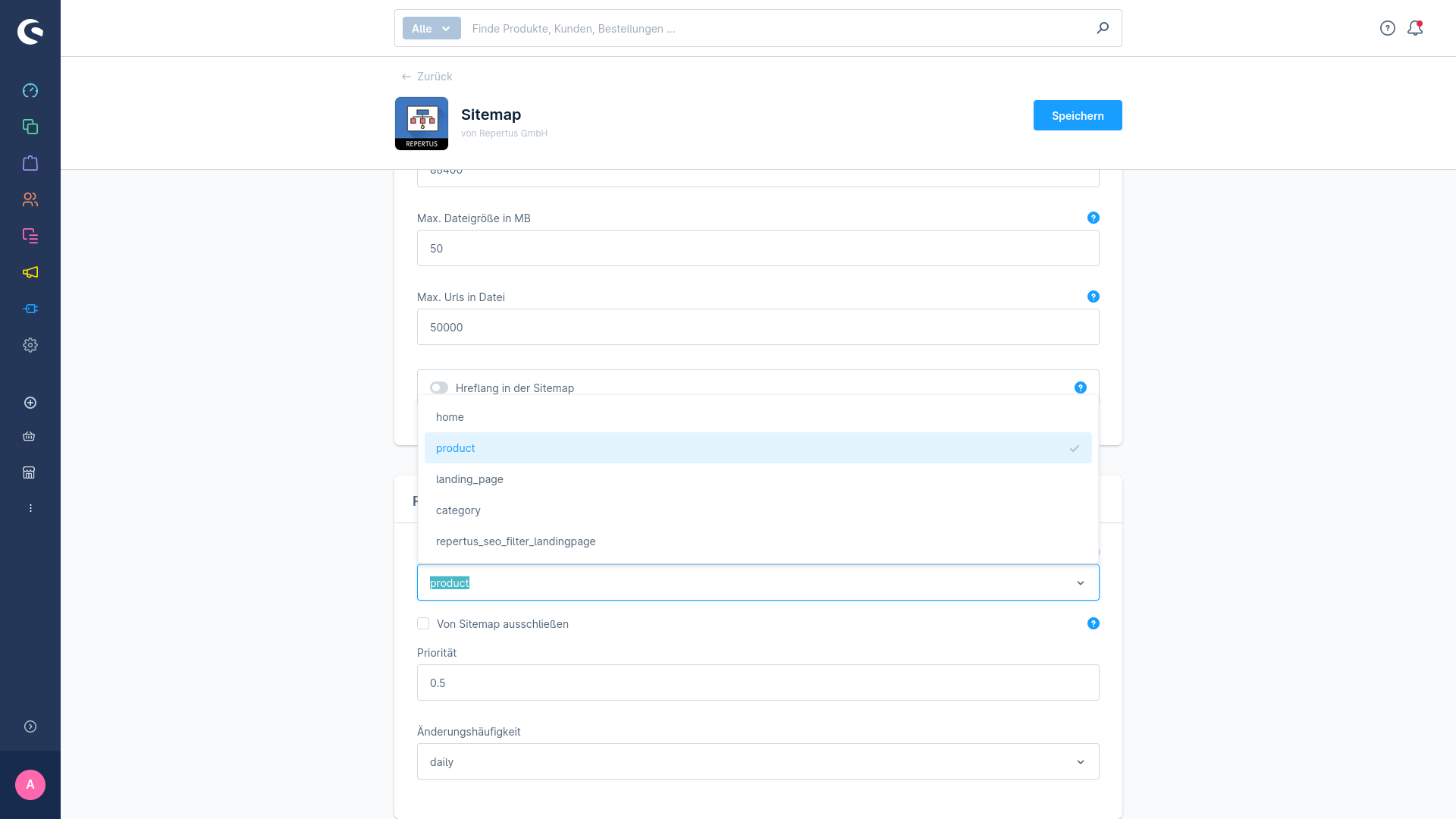Open the notifications bell

click(1415, 28)
